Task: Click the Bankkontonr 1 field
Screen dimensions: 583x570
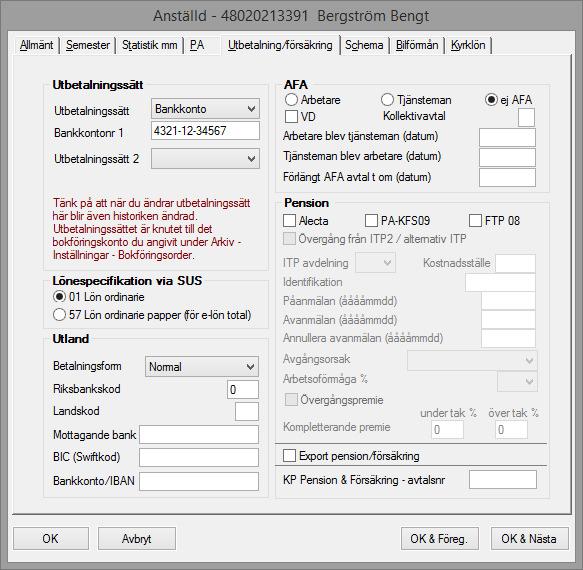Action: tap(205, 131)
